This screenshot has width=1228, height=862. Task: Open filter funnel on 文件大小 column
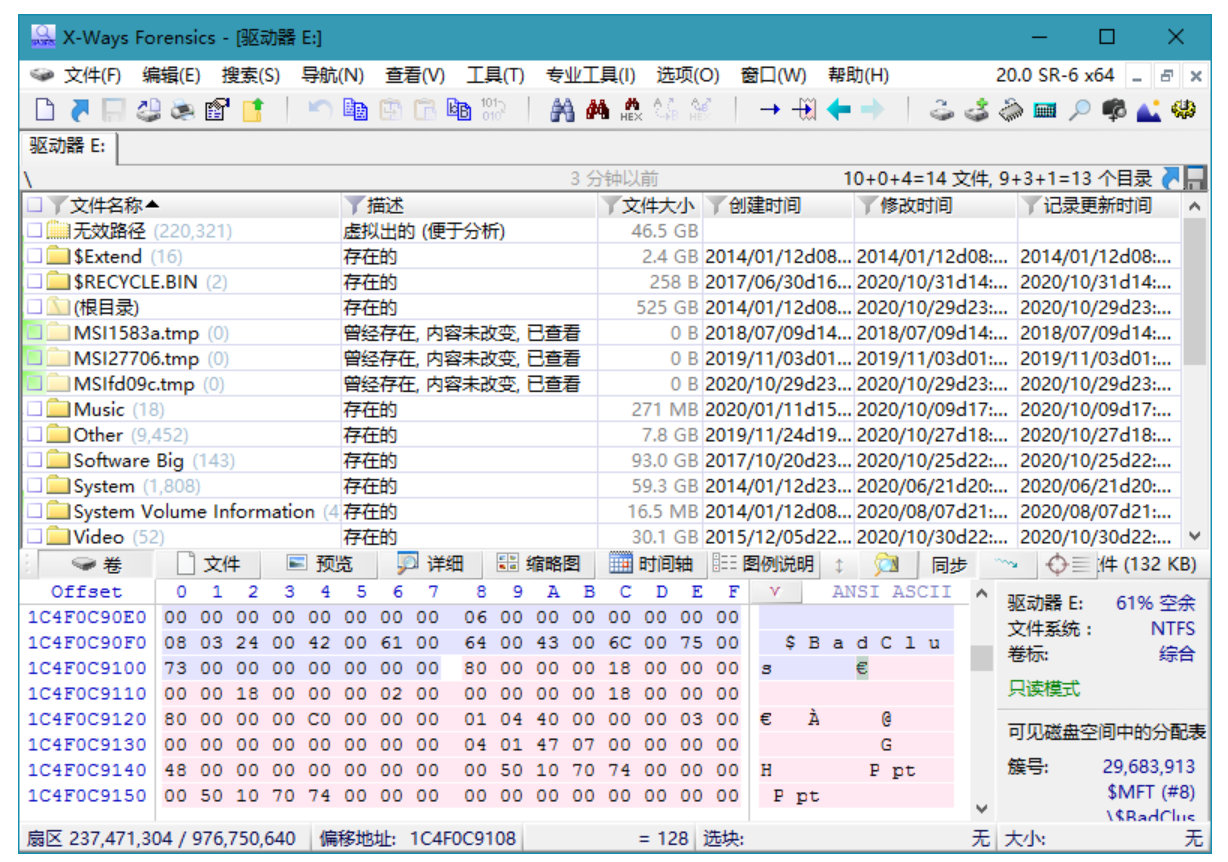click(x=610, y=206)
